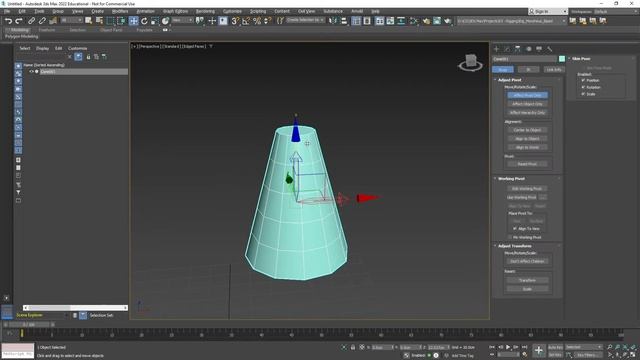Viewport: 640px width, 360px height.
Task: Toggle the Skin Pose Rotation checkbox
Action: [x=583, y=87]
